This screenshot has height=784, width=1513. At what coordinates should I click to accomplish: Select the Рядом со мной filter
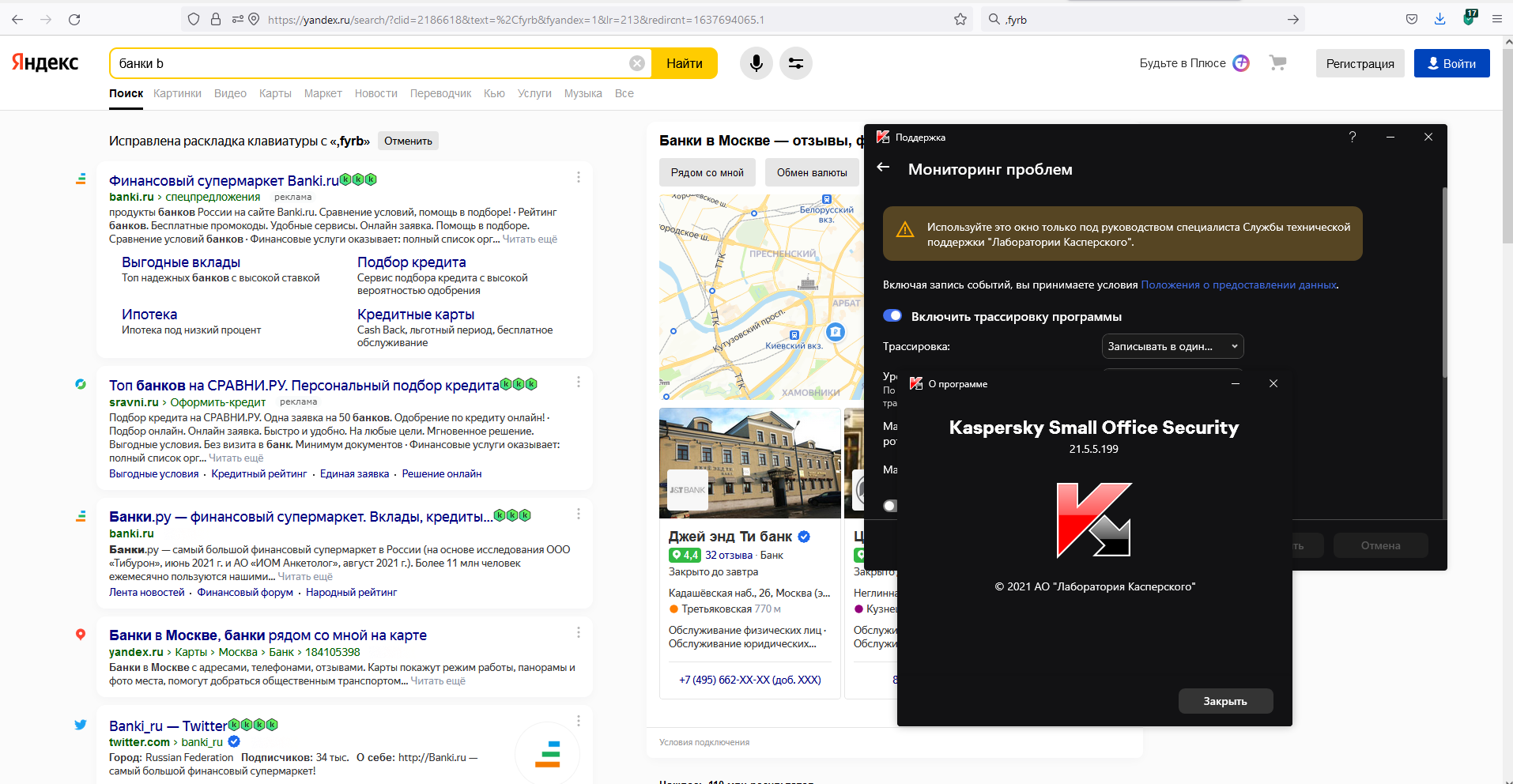[x=707, y=172]
